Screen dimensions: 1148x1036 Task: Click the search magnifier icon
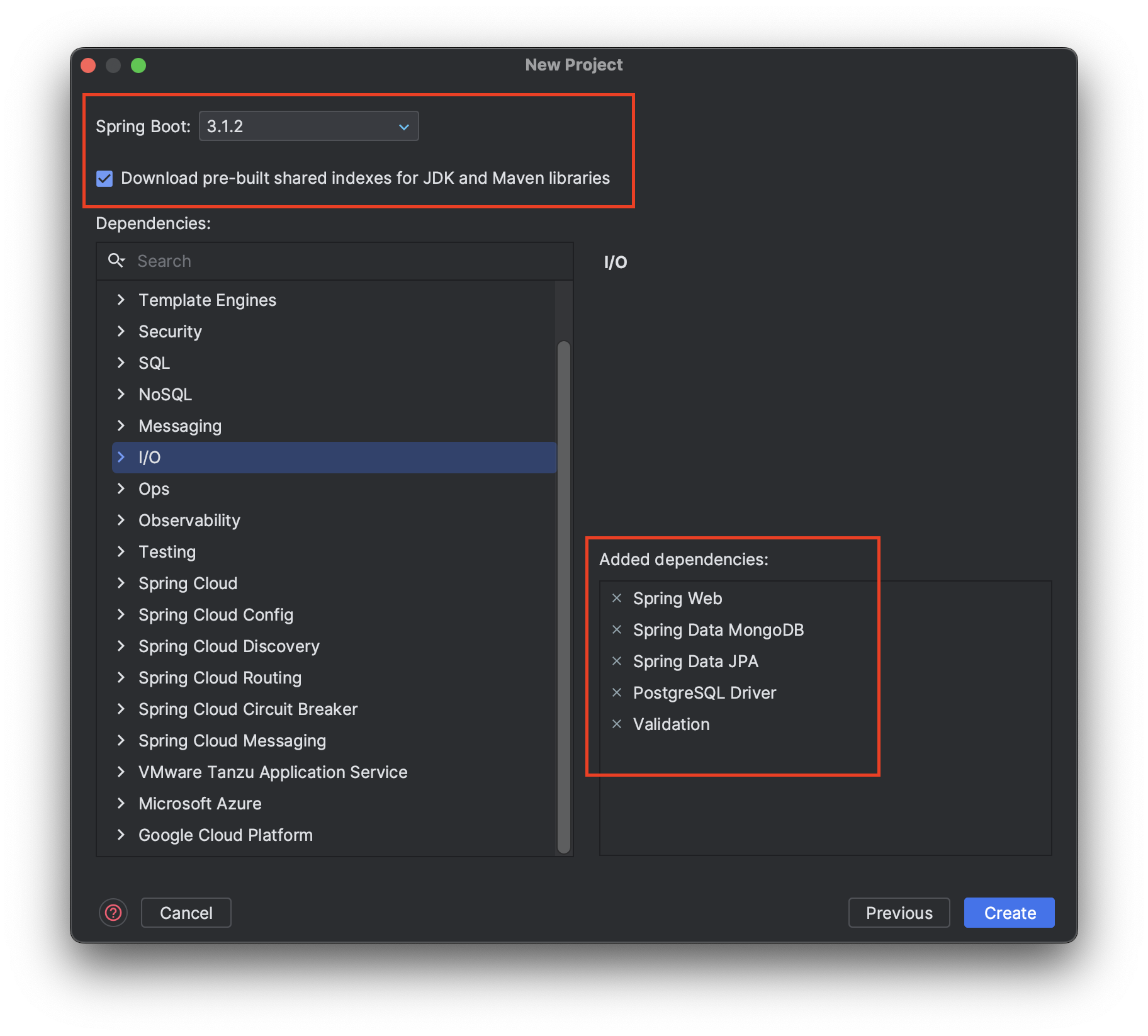pyautogui.click(x=116, y=261)
